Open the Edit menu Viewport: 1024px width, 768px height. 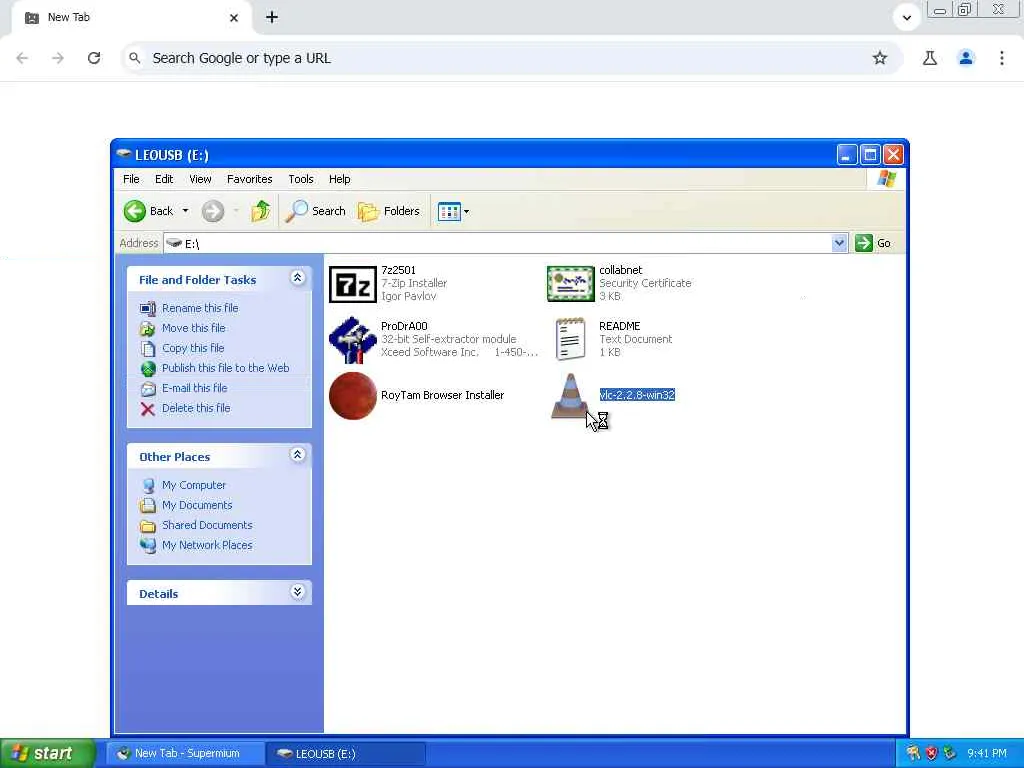coord(164,179)
